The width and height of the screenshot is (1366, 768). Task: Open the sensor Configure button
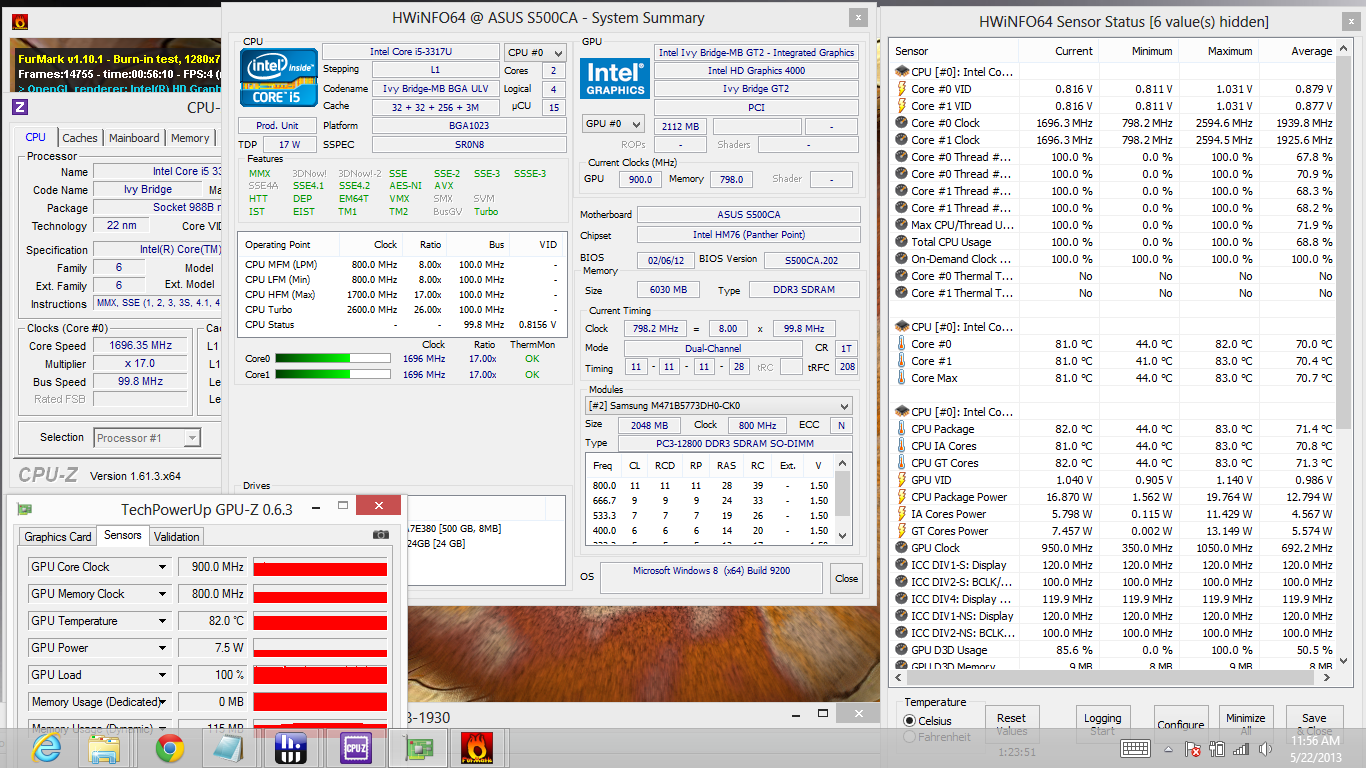click(x=1180, y=724)
